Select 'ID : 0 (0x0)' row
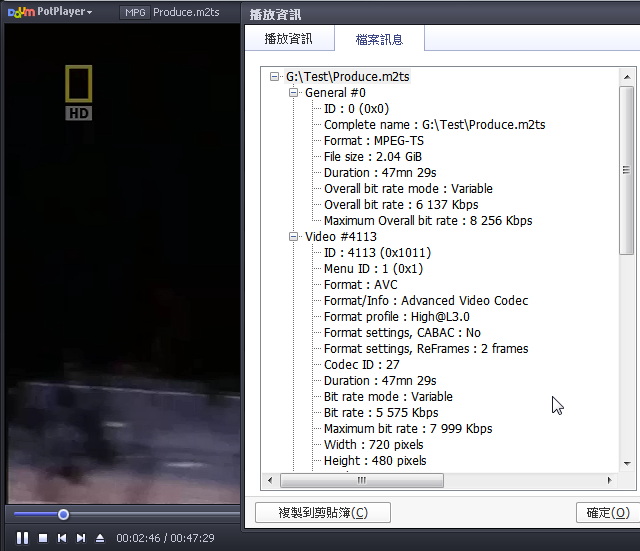 pyautogui.click(x=356, y=109)
